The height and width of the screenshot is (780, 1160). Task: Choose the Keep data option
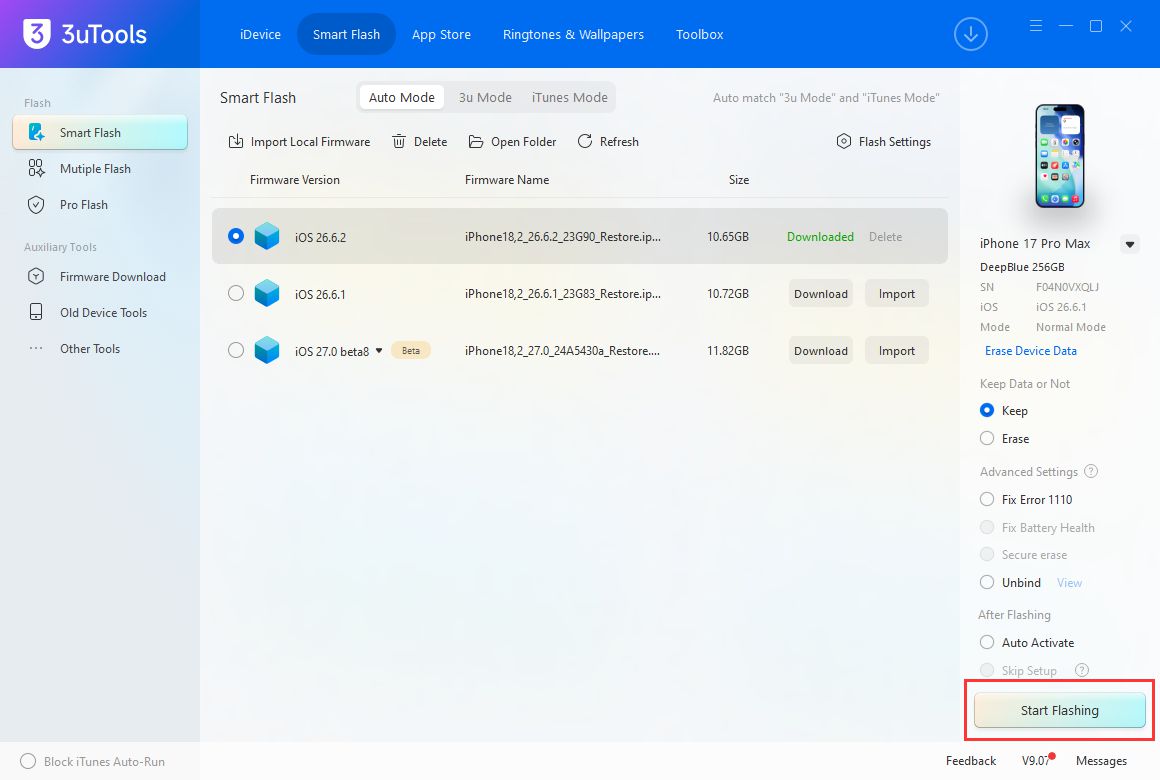pos(987,410)
